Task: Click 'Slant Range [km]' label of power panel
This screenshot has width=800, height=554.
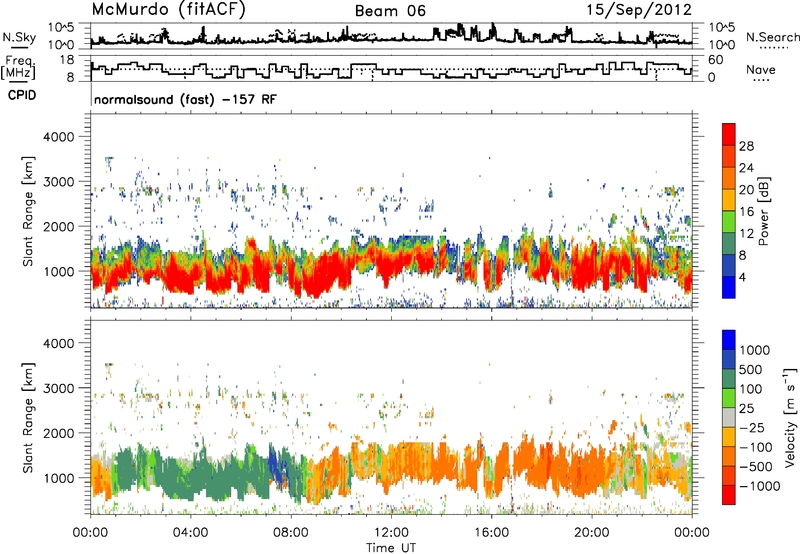Action: point(28,211)
